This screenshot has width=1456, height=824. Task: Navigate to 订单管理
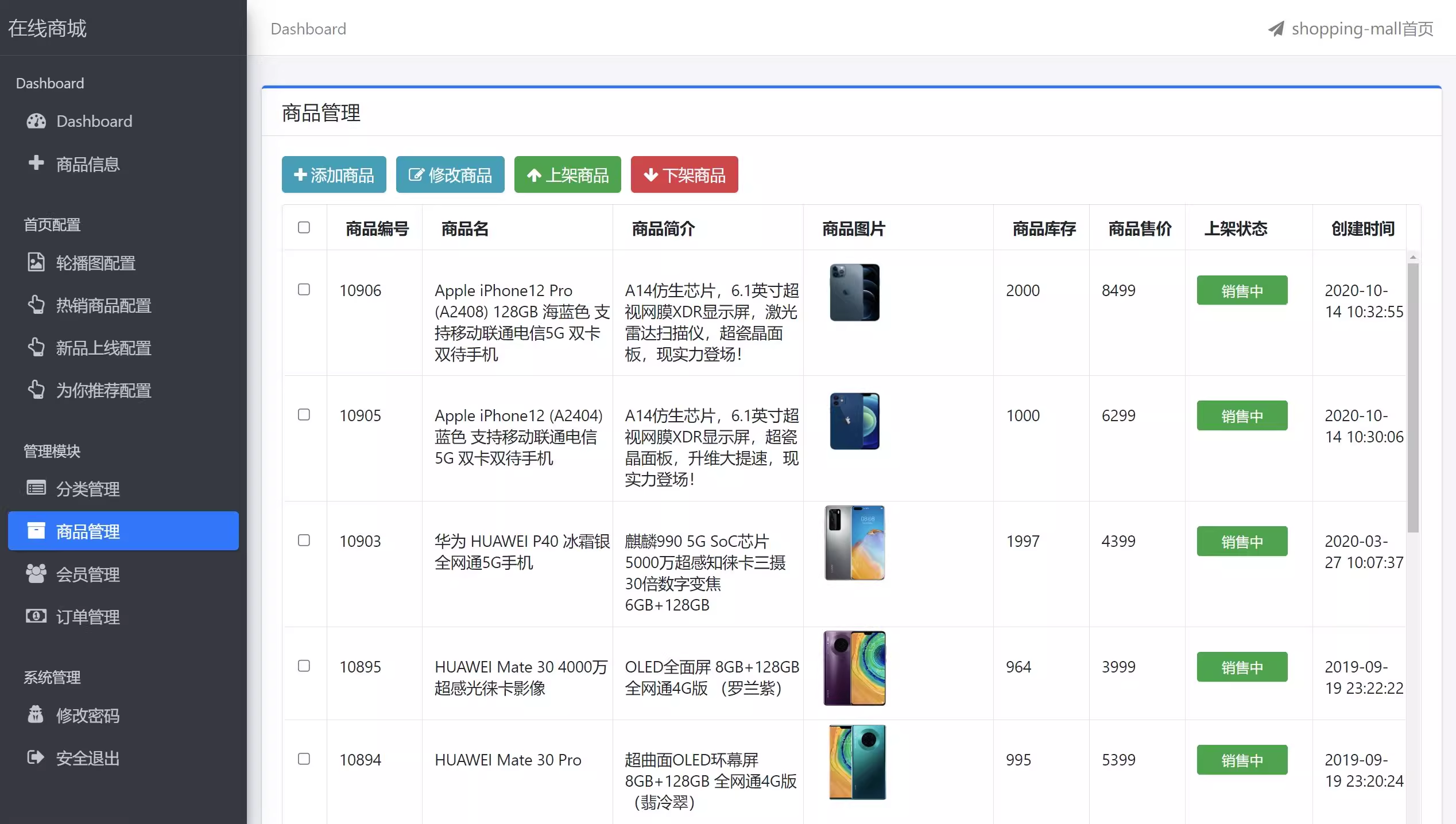(123, 617)
